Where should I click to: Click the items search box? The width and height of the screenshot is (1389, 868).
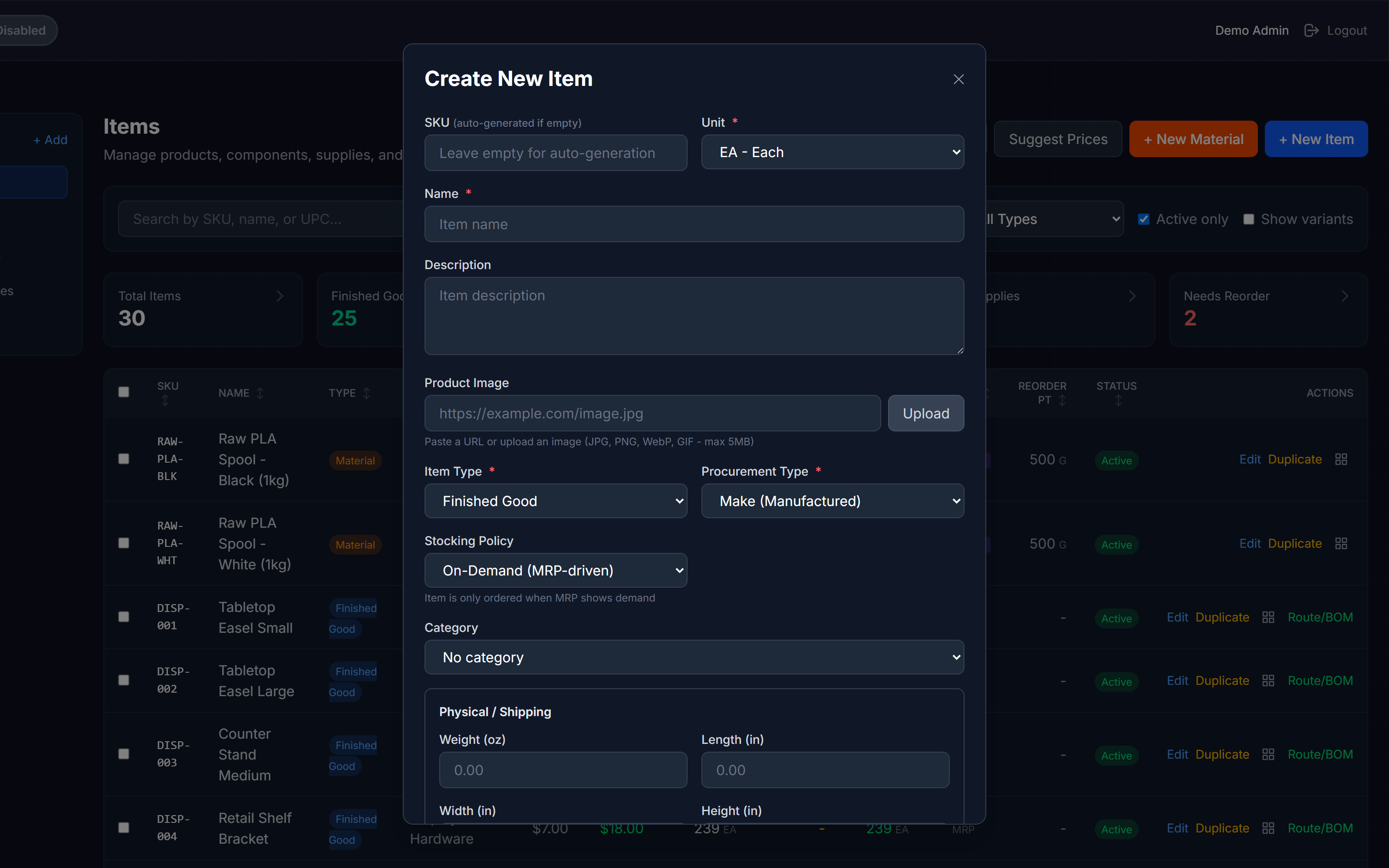point(261,219)
